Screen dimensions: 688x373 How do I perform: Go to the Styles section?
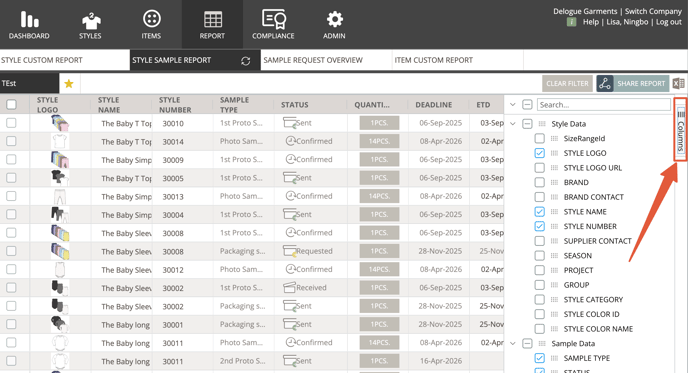point(90,25)
